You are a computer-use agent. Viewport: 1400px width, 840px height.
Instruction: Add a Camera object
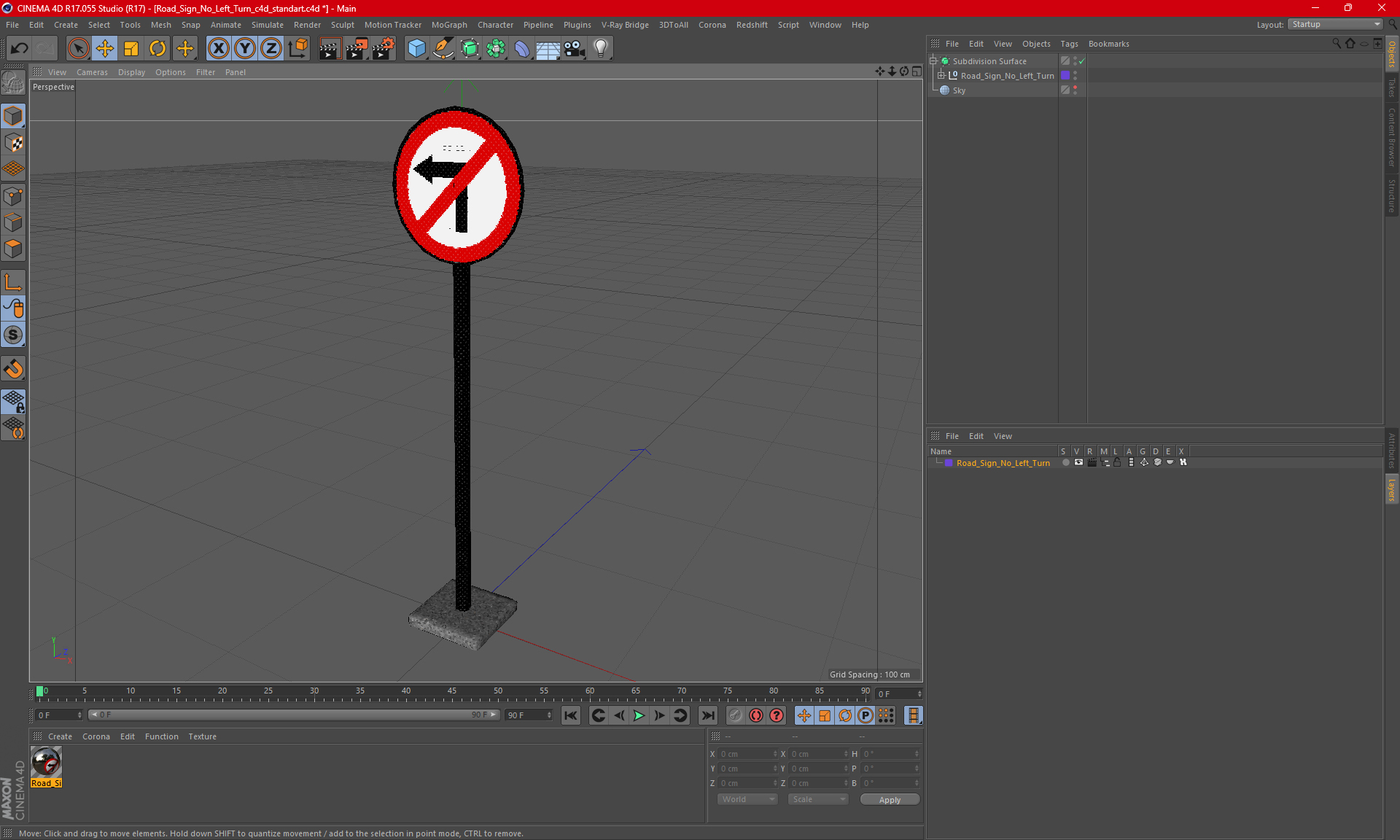click(x=575, y=49)
